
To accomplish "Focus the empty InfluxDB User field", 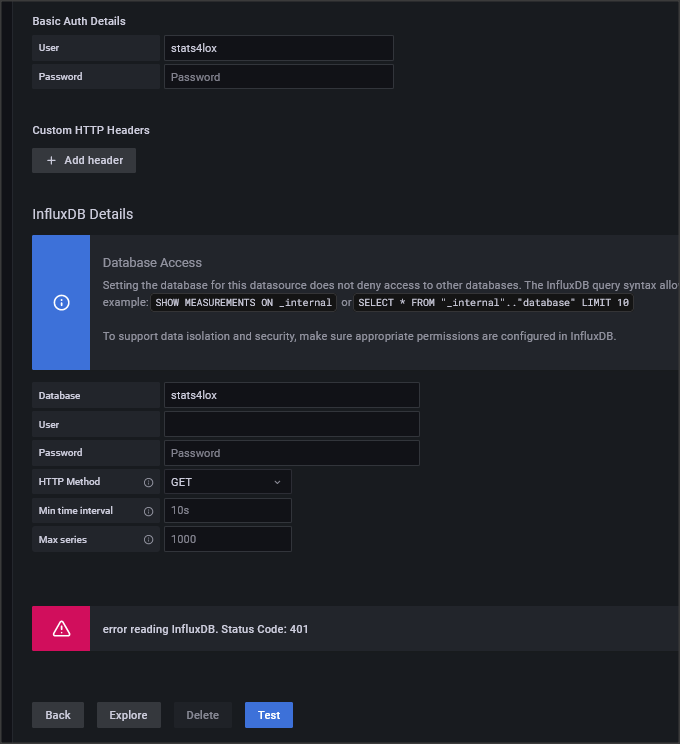I will click(x=292, y=424).
